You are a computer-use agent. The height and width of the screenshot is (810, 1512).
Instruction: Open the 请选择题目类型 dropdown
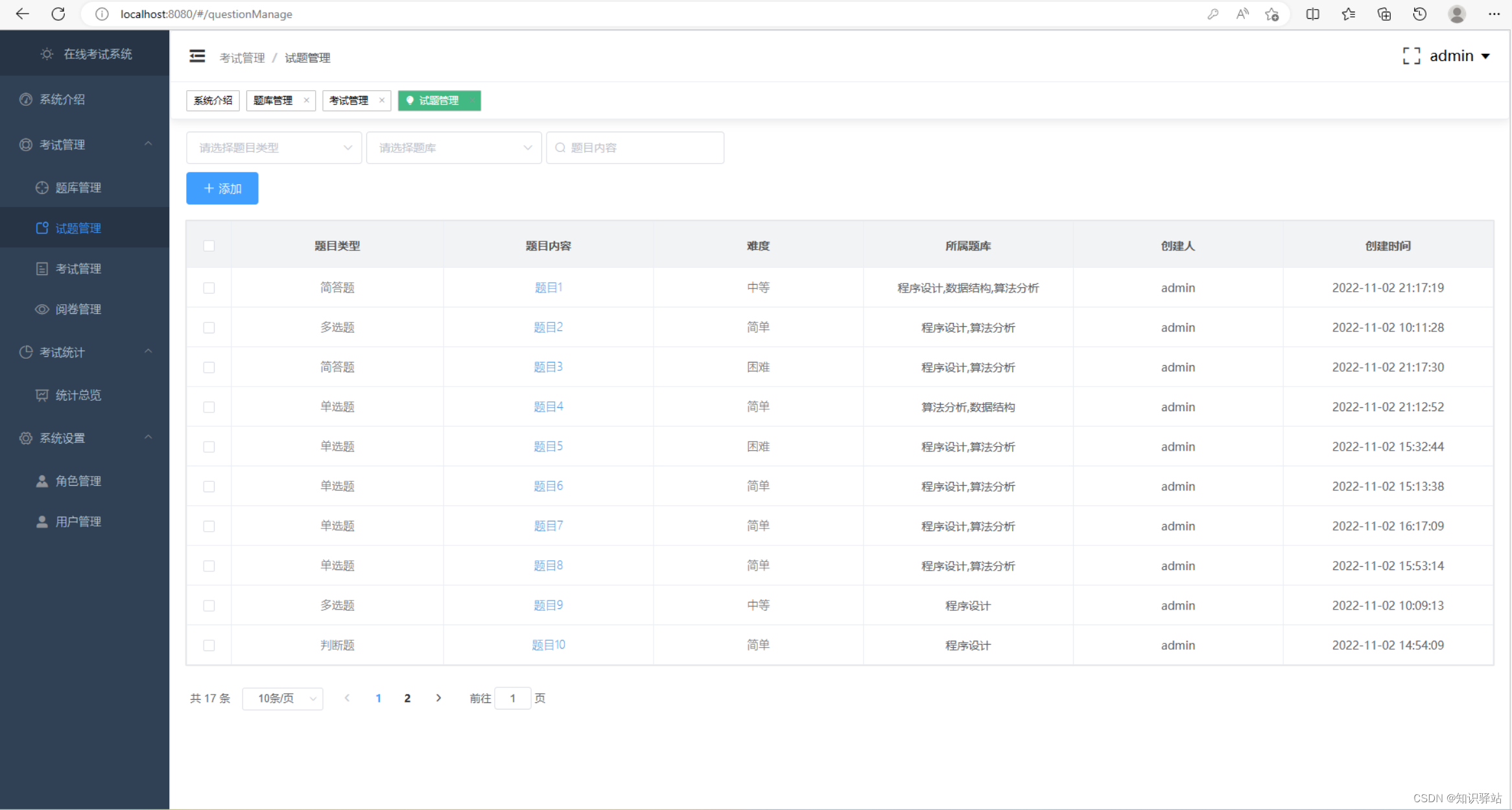click(274, 148)
